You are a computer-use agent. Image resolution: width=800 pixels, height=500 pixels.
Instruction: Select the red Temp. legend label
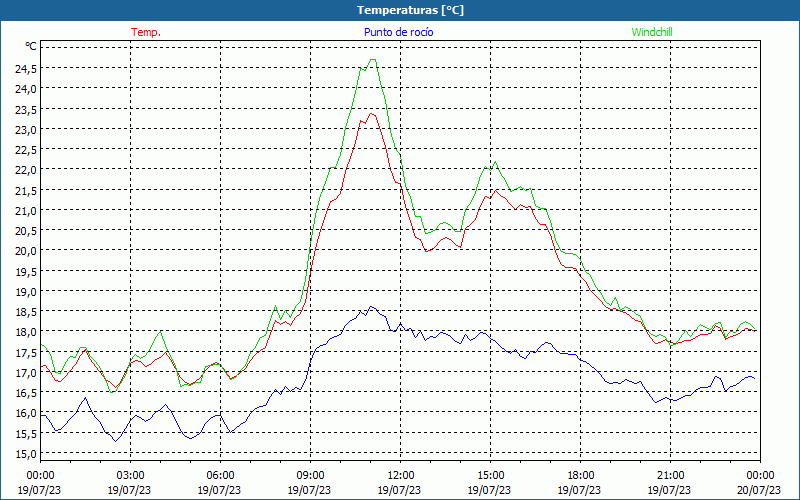point(146,32)
